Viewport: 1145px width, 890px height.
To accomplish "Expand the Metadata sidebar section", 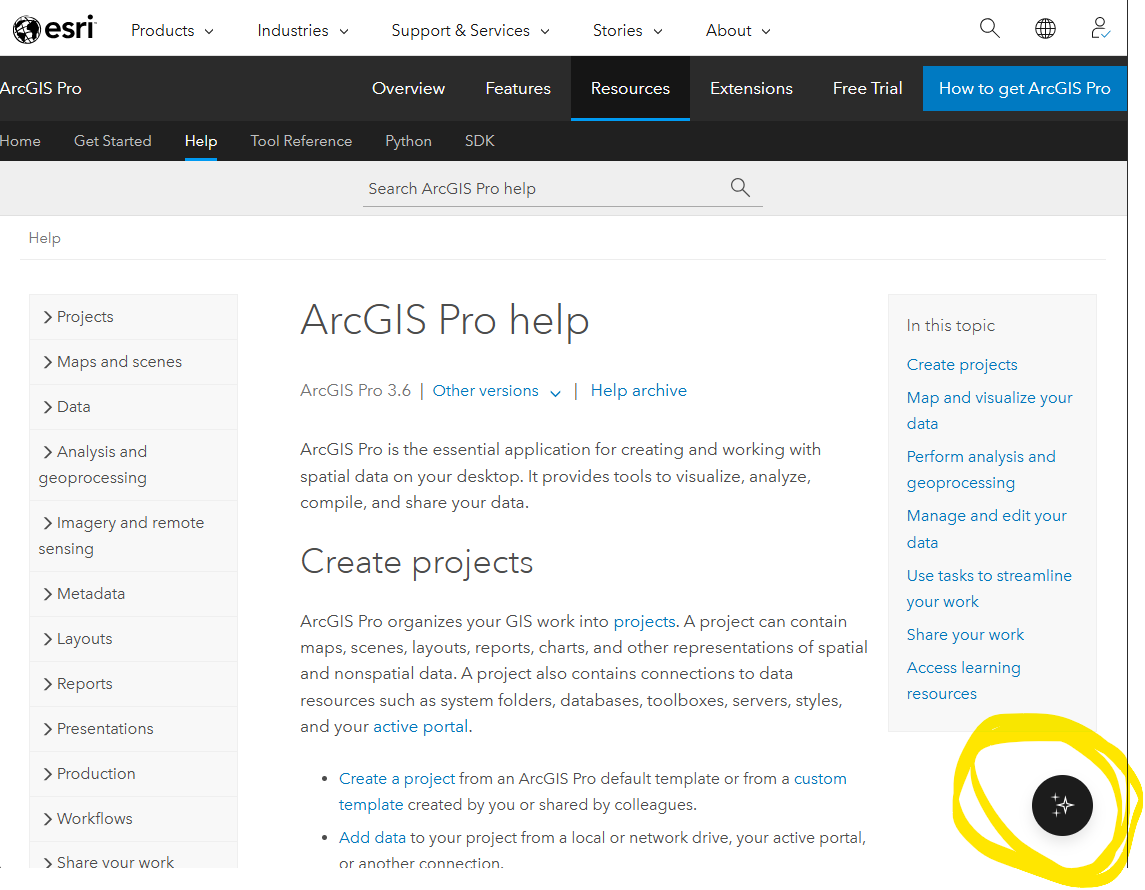I will 133,594.
